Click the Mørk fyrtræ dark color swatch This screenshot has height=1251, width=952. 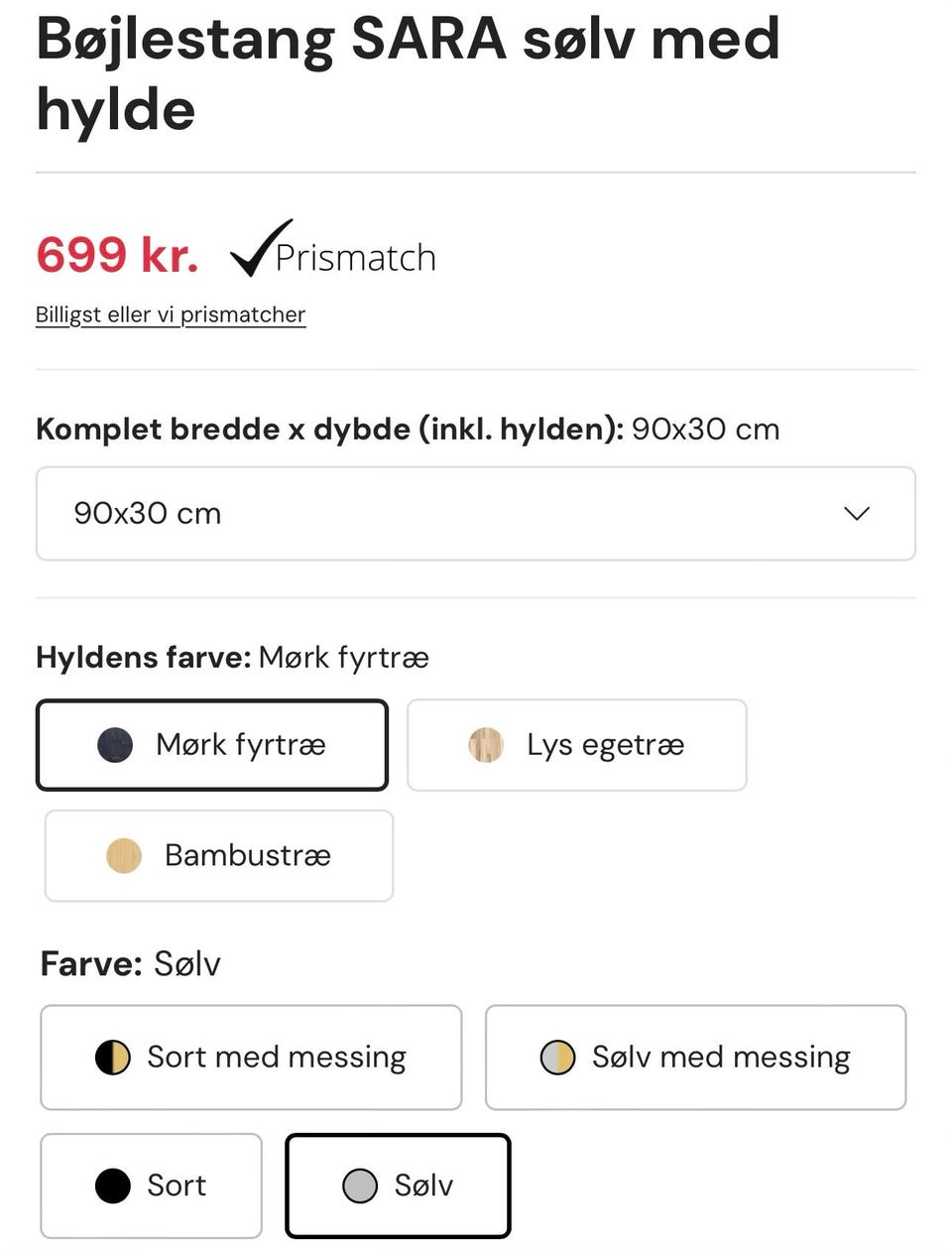[x=115, y=745]
